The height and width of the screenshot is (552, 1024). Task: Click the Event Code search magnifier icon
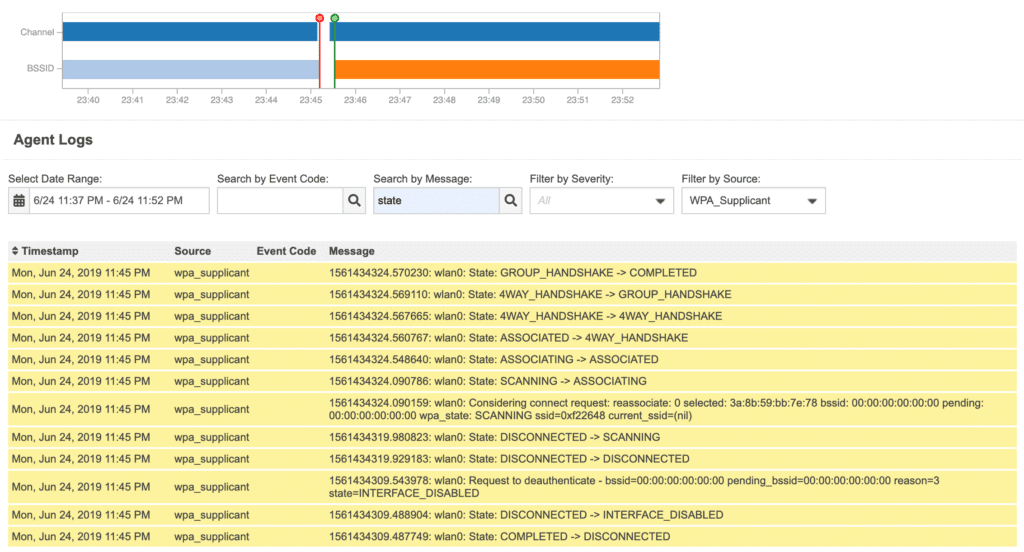point(354,201)
